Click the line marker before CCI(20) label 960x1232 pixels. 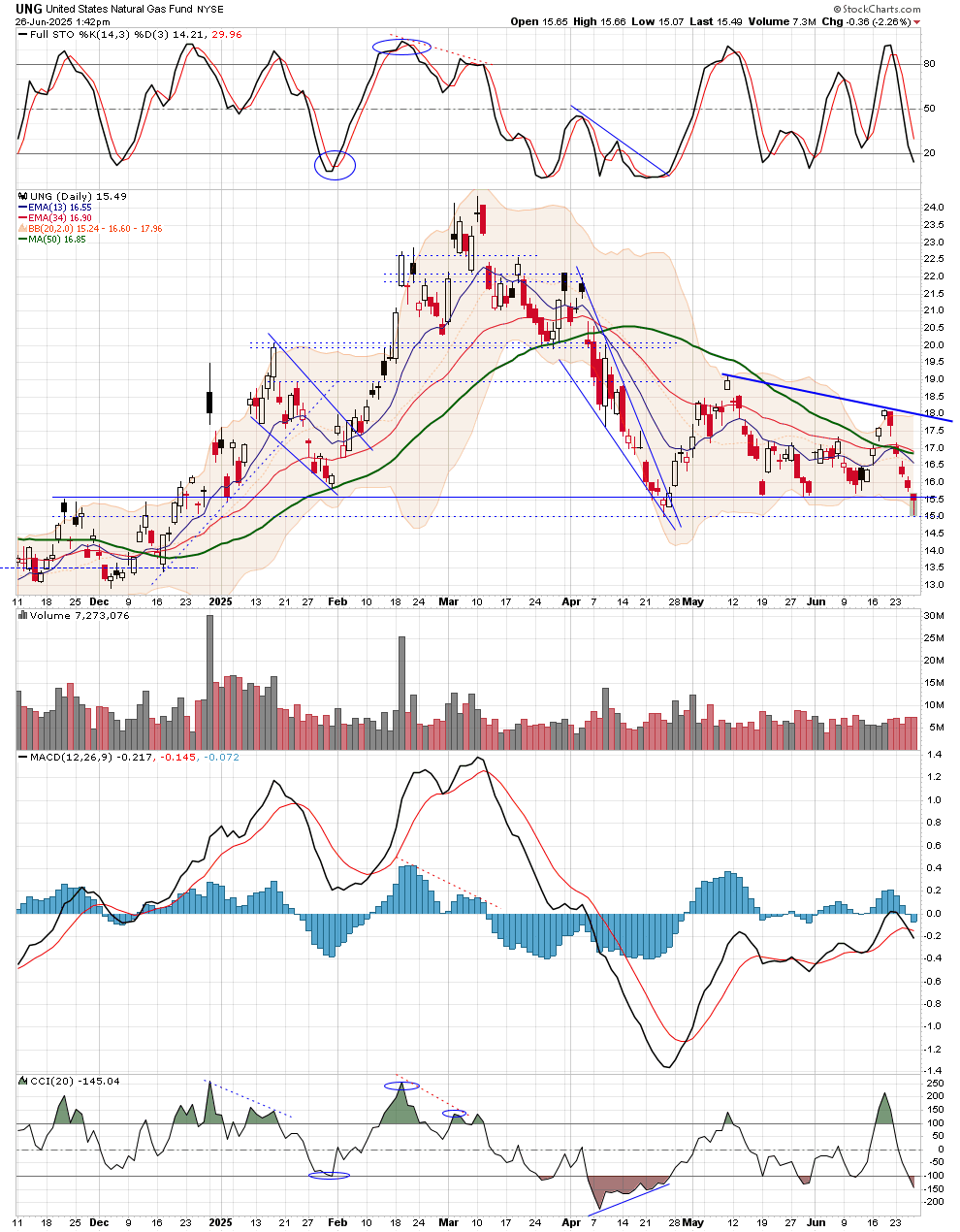tap(23, 1081)
